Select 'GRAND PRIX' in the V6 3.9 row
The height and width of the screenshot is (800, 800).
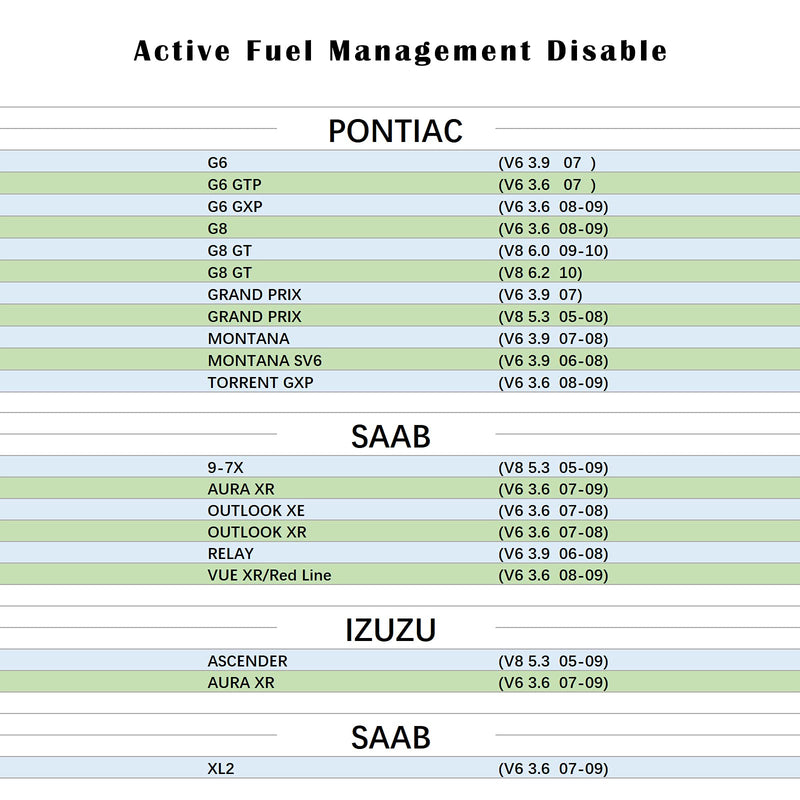(255, 294)
